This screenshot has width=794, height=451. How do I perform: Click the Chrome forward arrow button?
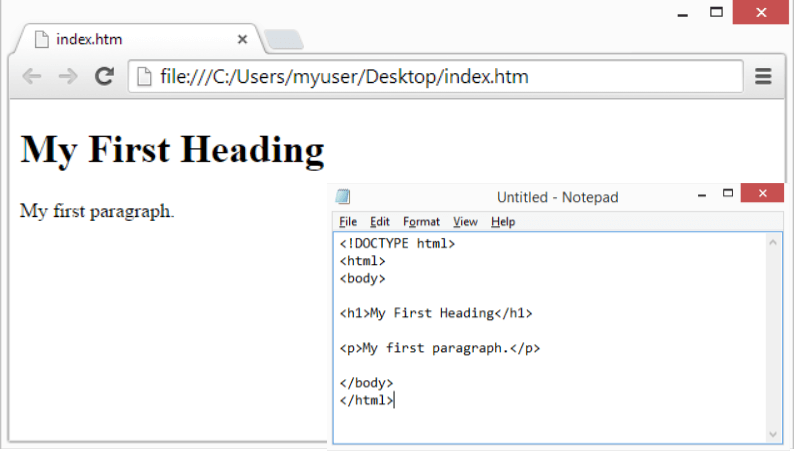(67, 77)
